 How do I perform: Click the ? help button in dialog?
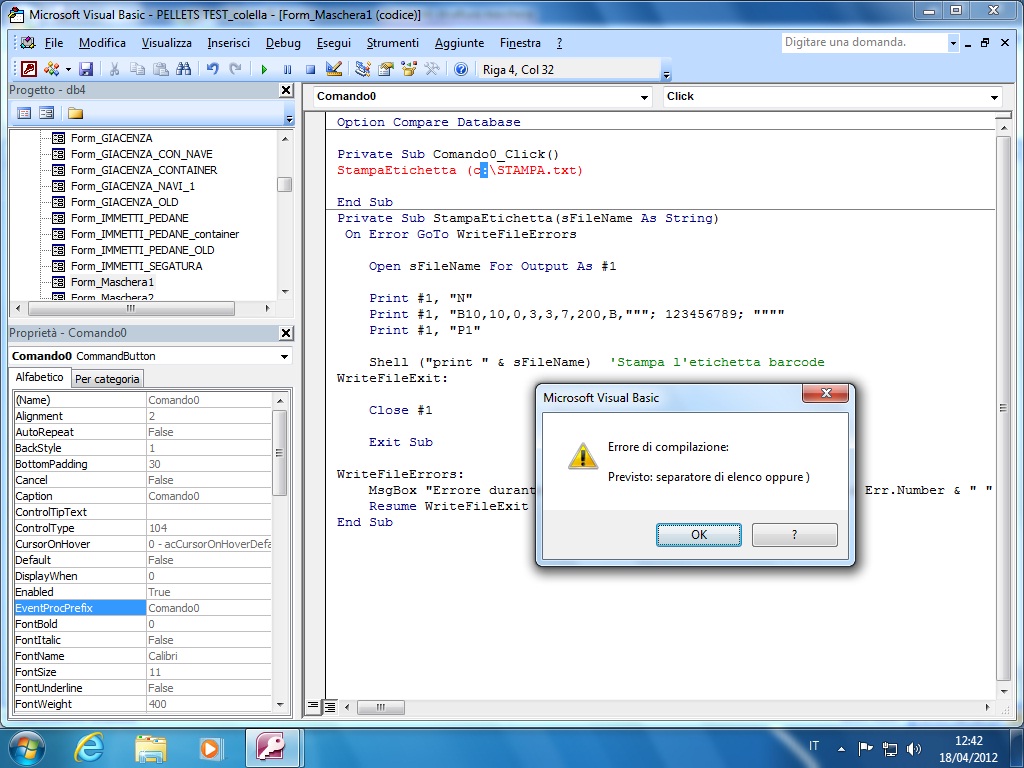point(794,535)
